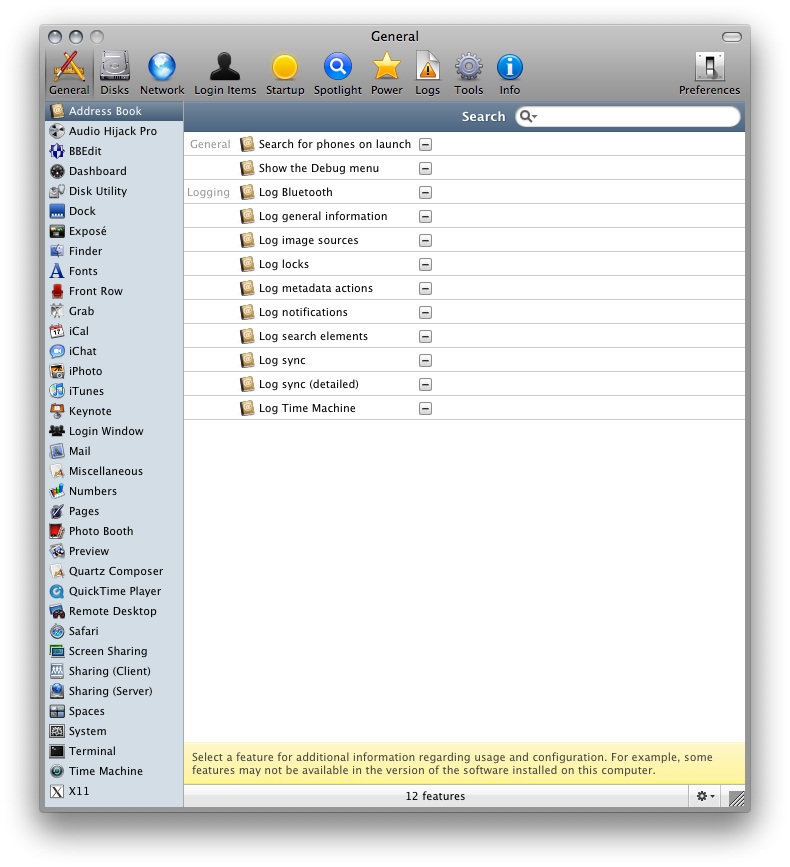Toggle the Log notifications checkbox

click(425, 312)
